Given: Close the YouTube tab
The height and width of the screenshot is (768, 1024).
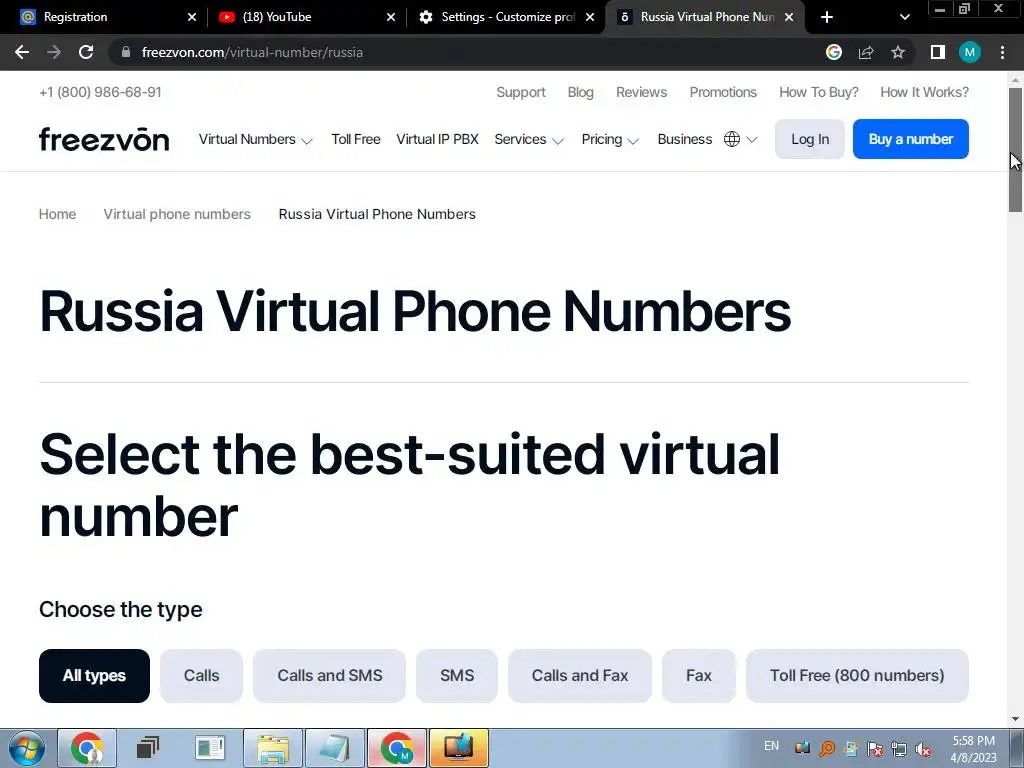Looking at the screenshot, I should pos(391,17).
